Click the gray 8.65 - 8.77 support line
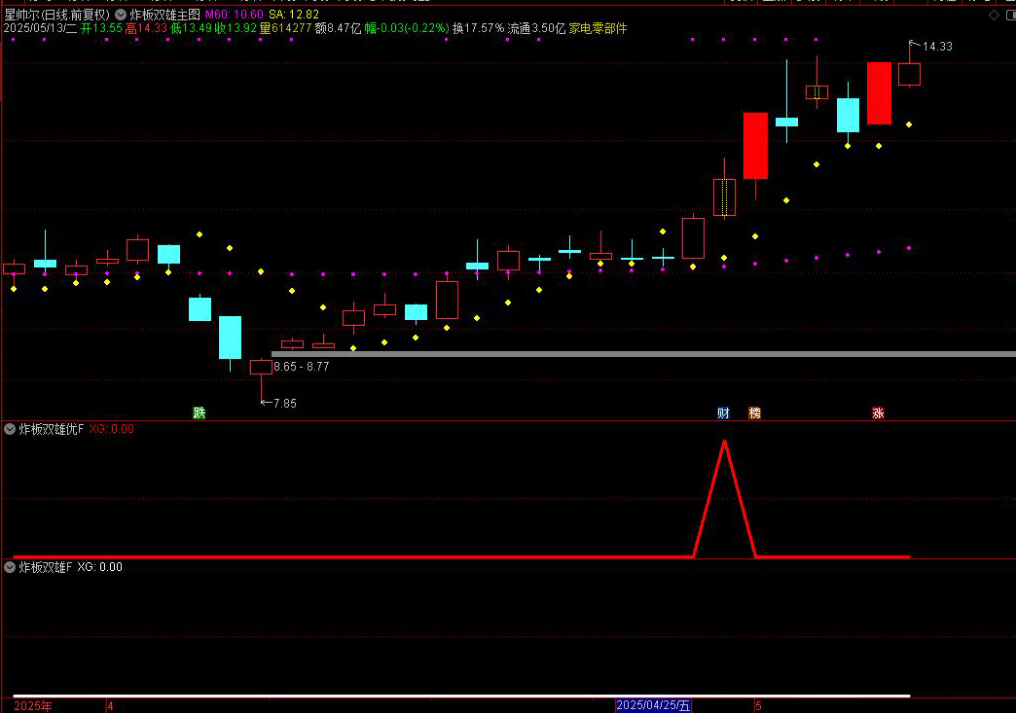This screenshot has height=713, width=1016. [640, 354]
